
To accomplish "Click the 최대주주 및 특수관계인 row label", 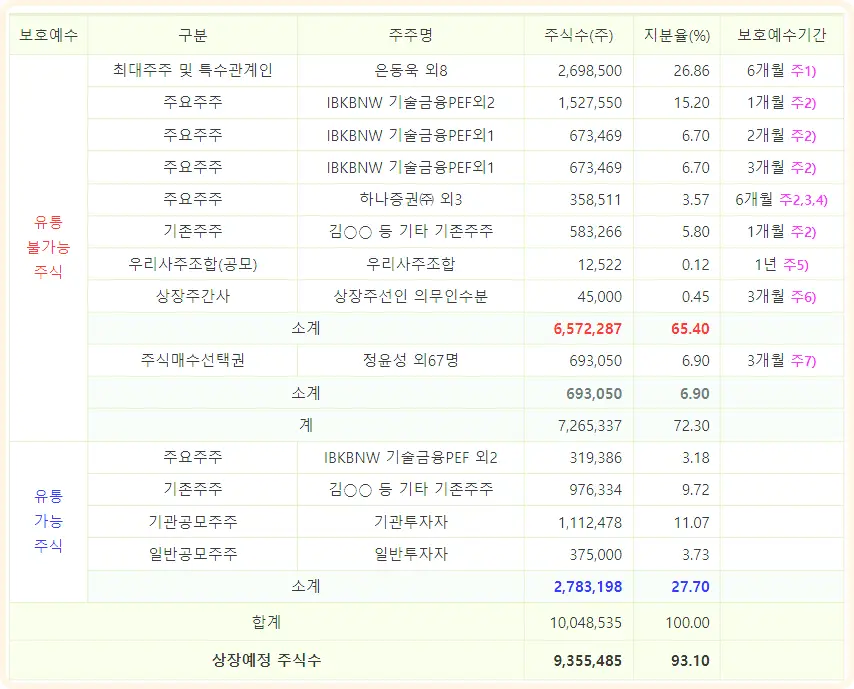I will tap(192, 70).
